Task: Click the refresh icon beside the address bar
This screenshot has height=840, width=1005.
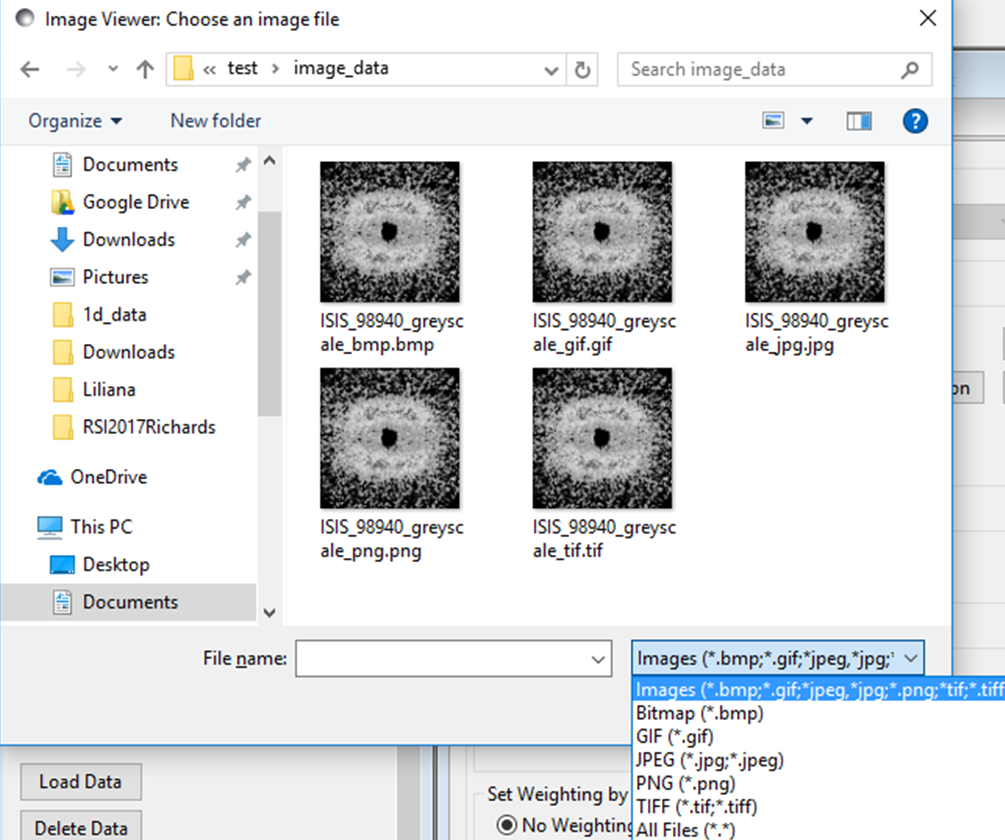Action: tap(583, 69)
